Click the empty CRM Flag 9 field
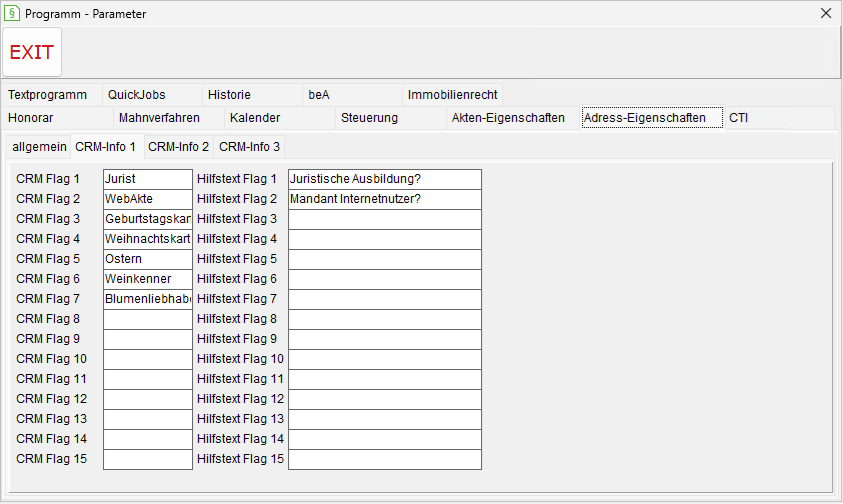 [x=148, y=339]
